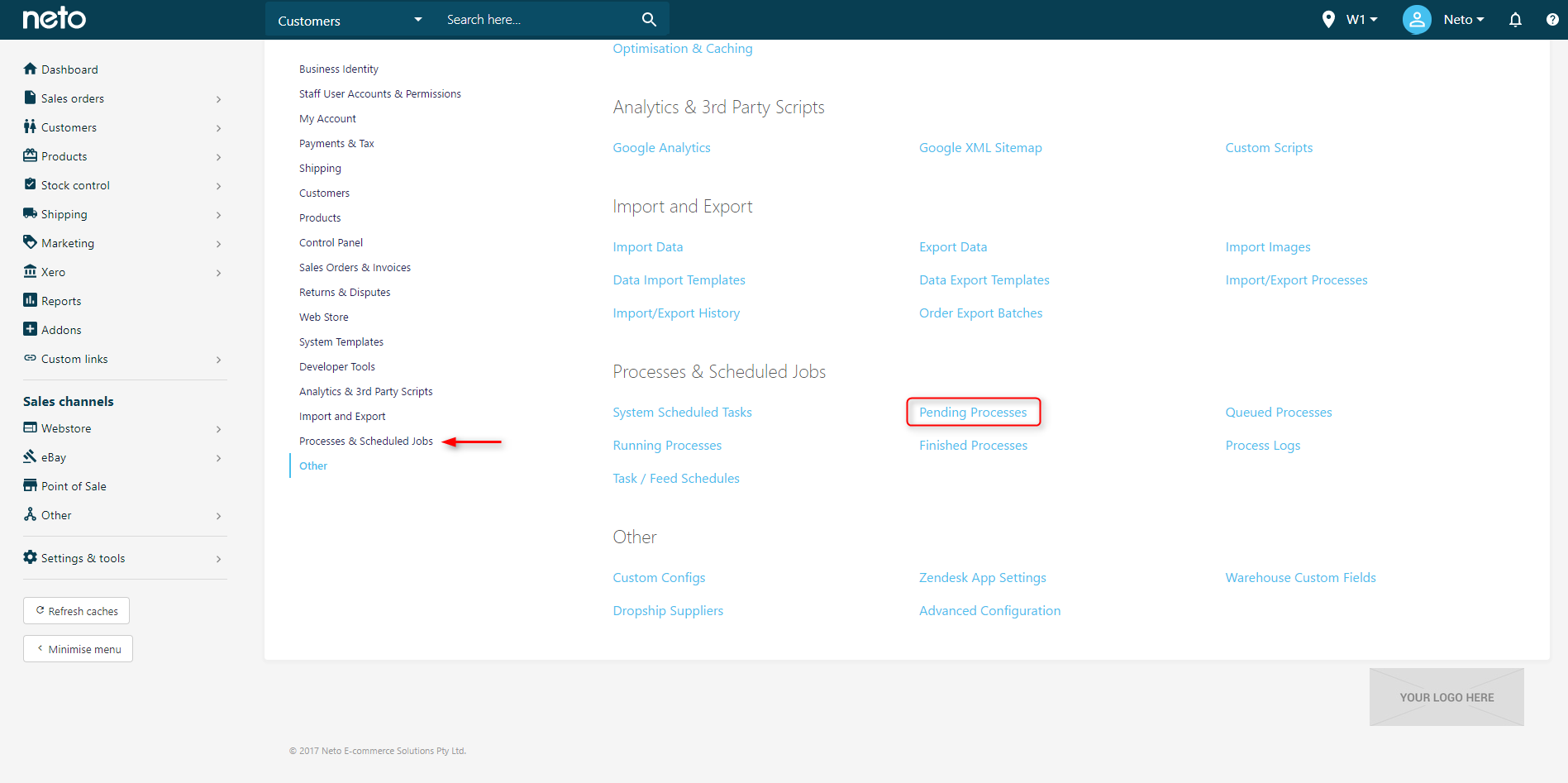
Task: Expand the Sales orders submenu chevron
Action: [x=219, y=99]
